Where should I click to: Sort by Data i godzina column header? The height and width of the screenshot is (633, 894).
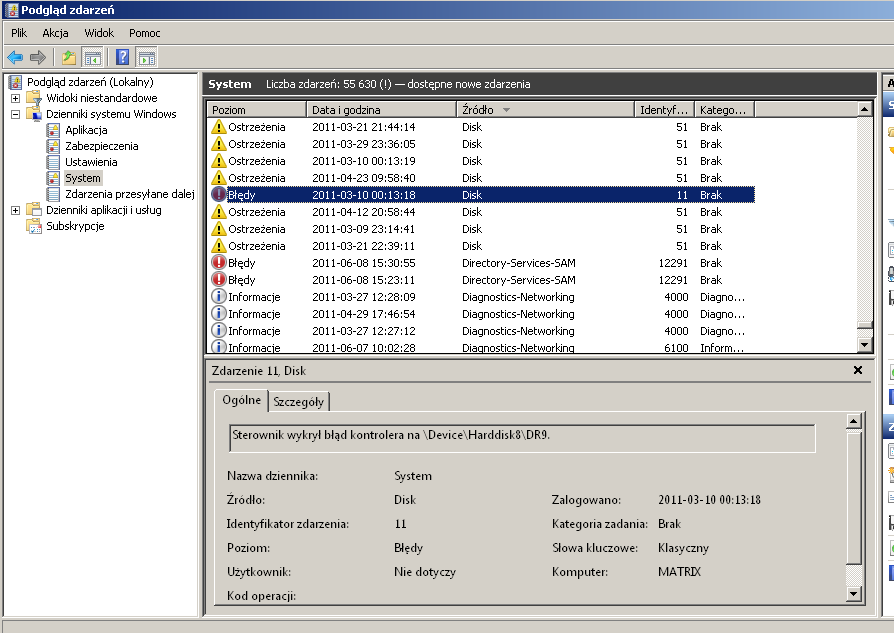(x=381, y=109)
